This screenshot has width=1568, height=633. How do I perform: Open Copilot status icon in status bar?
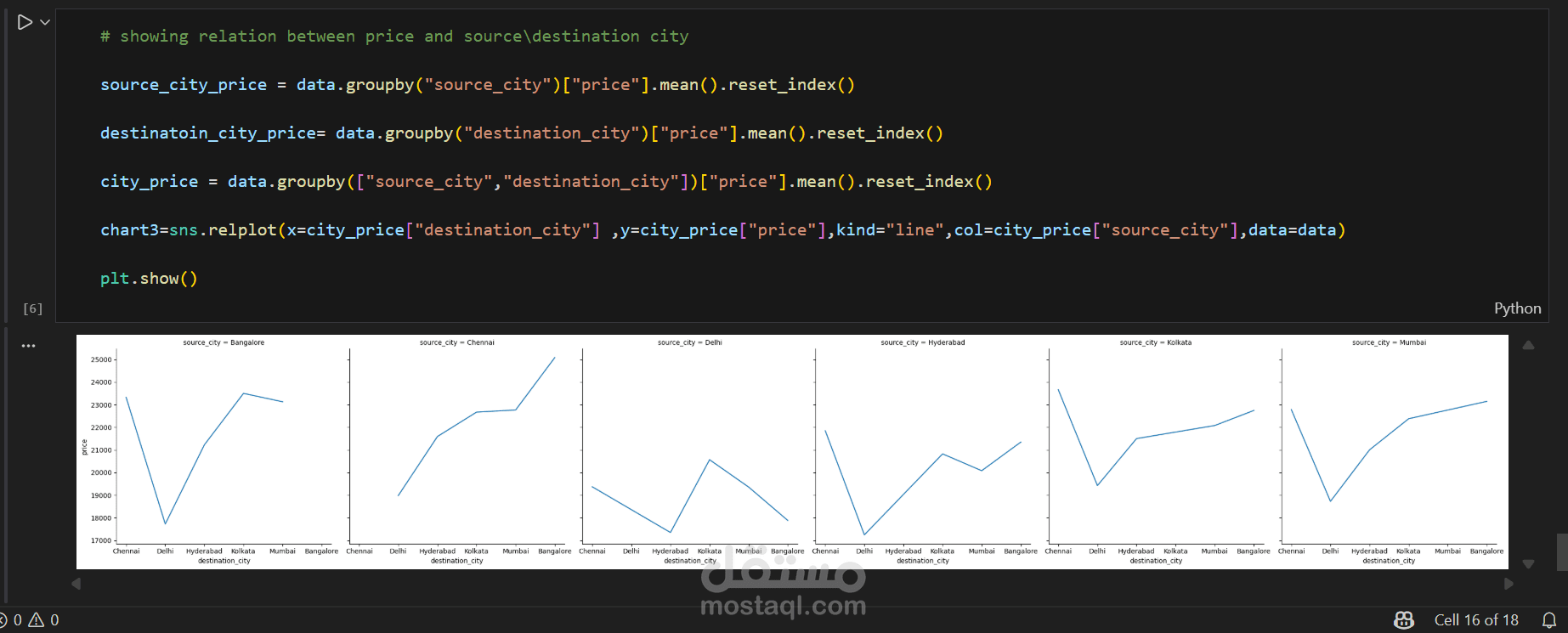pos(1404,620)
